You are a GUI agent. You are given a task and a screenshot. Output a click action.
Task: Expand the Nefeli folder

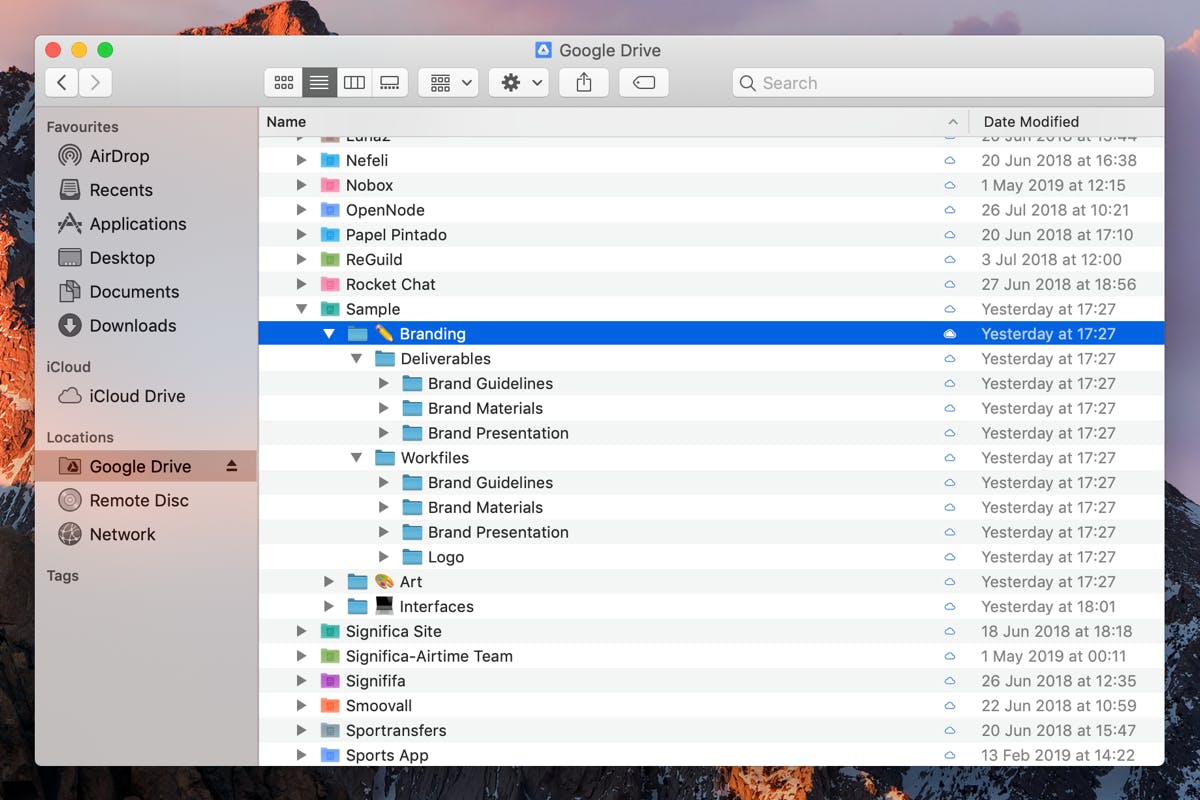tap(302, 160)
